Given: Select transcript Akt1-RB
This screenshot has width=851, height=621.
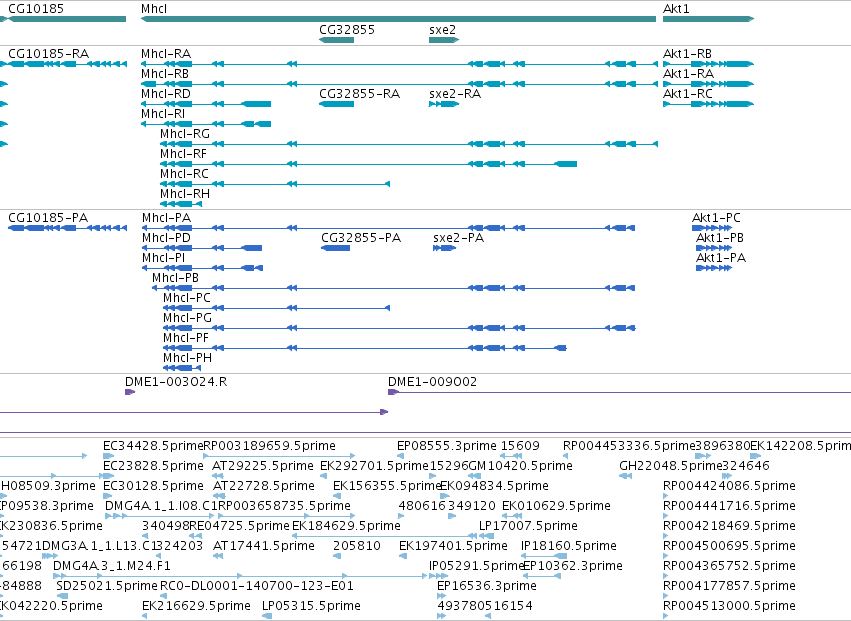Looking at the screenshot, I should pos(708,64).
